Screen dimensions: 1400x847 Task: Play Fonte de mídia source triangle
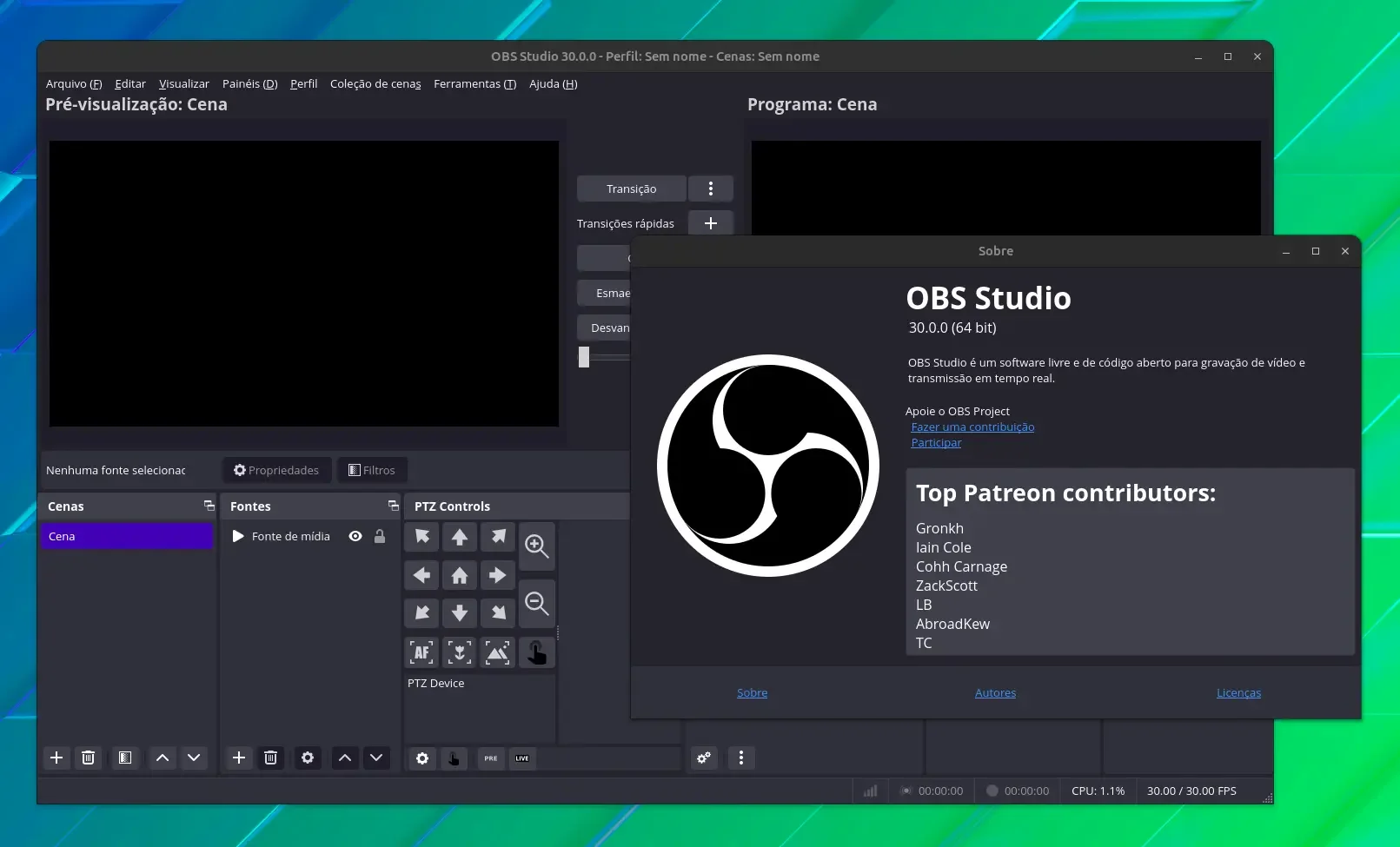(x=238, y=536)
